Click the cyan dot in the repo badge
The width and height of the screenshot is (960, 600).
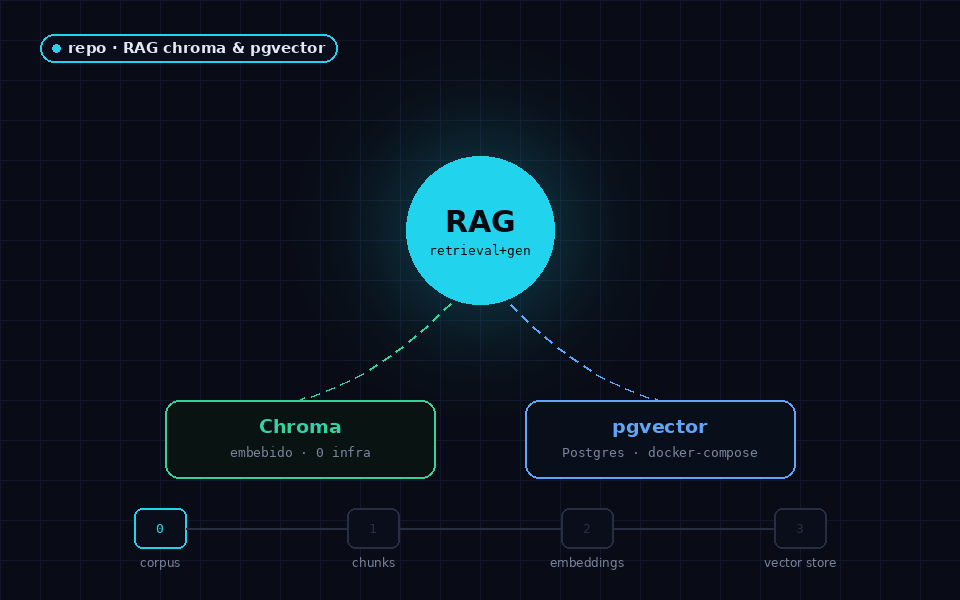click(x=56, y=48)
